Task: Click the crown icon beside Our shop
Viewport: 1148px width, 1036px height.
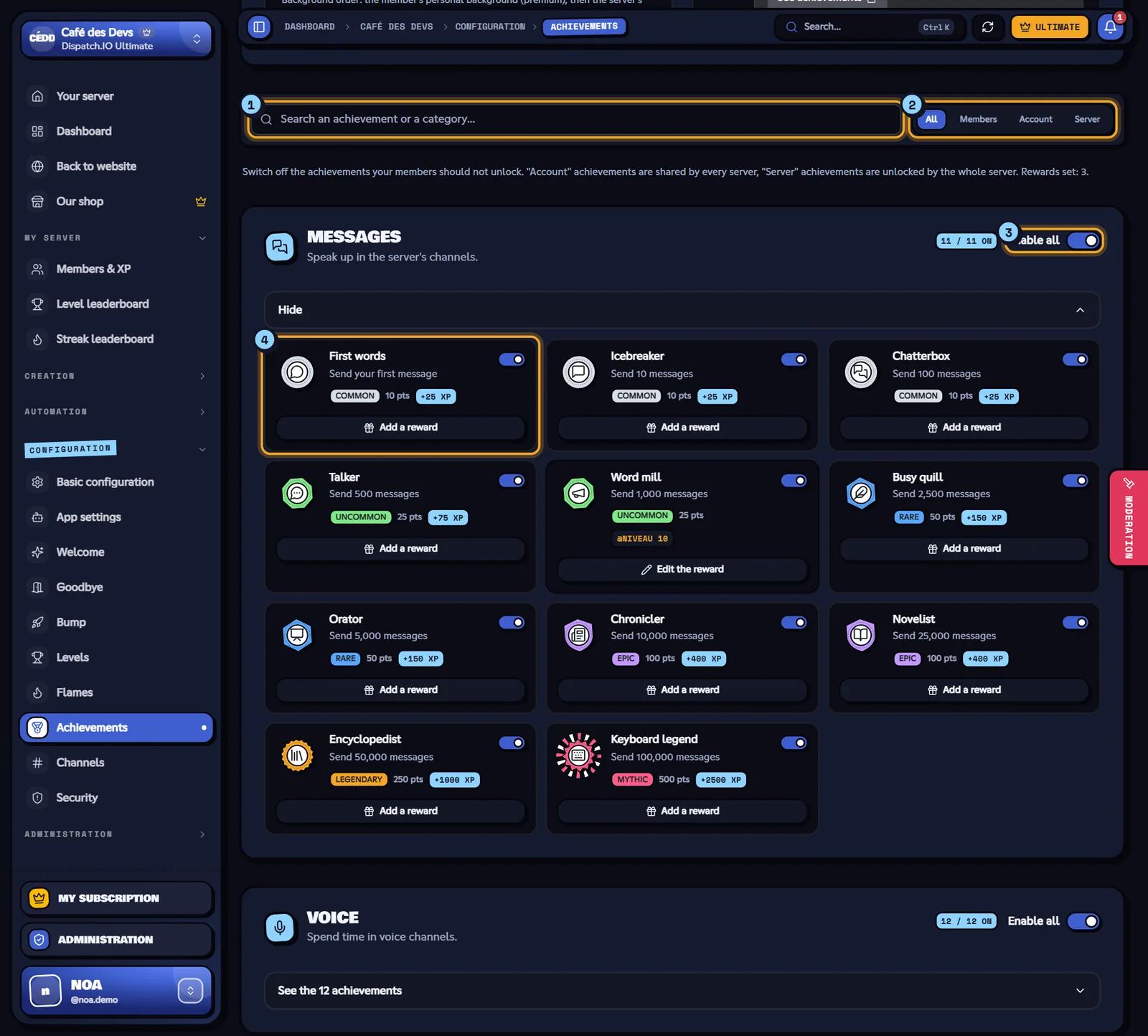Action: (x=201, y=202)
